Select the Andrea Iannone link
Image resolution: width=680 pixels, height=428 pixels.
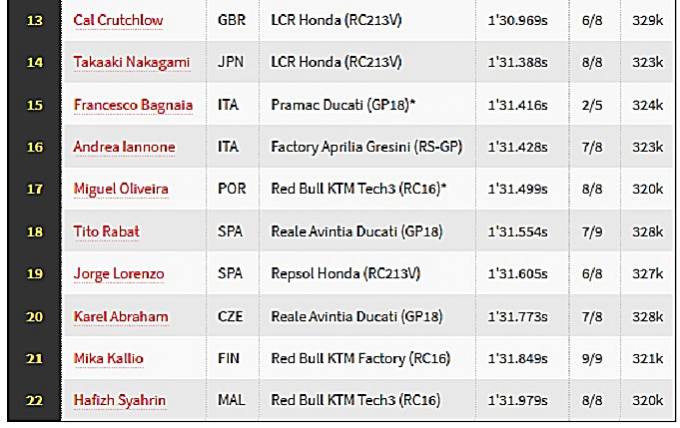coord(124,147)
